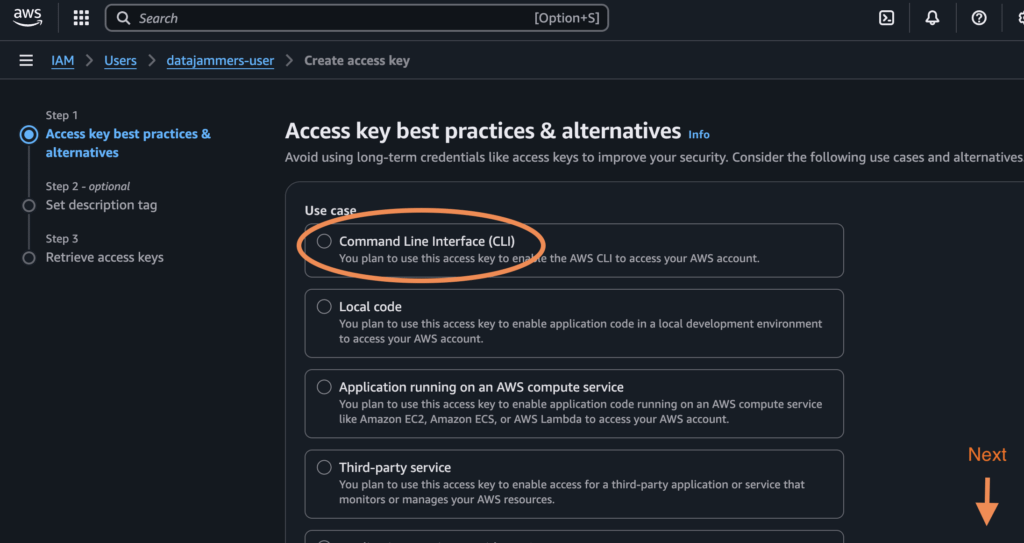1024x543 pixels.
Task: Select the Third-party service radio option
Action: [324, 467]
